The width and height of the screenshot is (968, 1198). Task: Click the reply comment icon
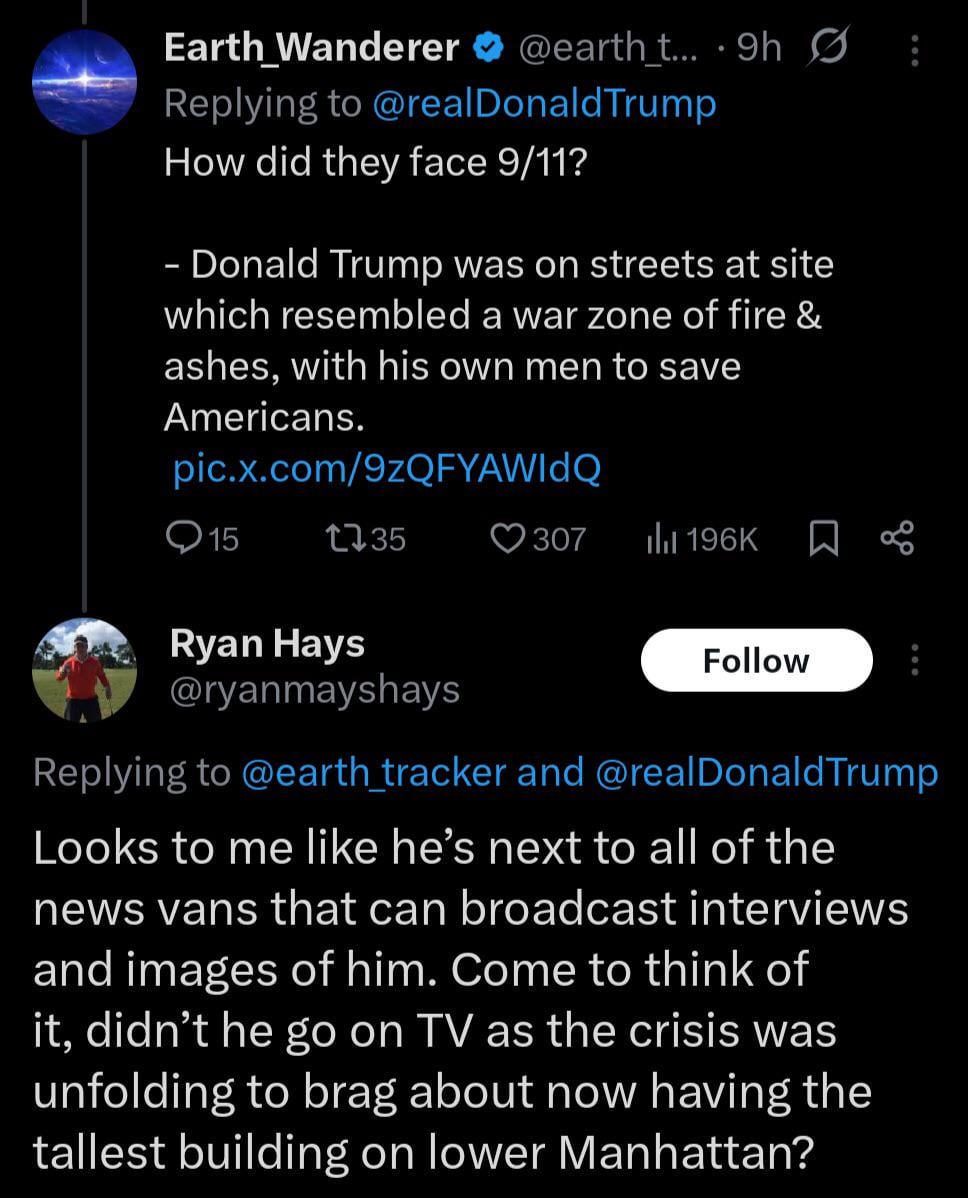point(182,540)
